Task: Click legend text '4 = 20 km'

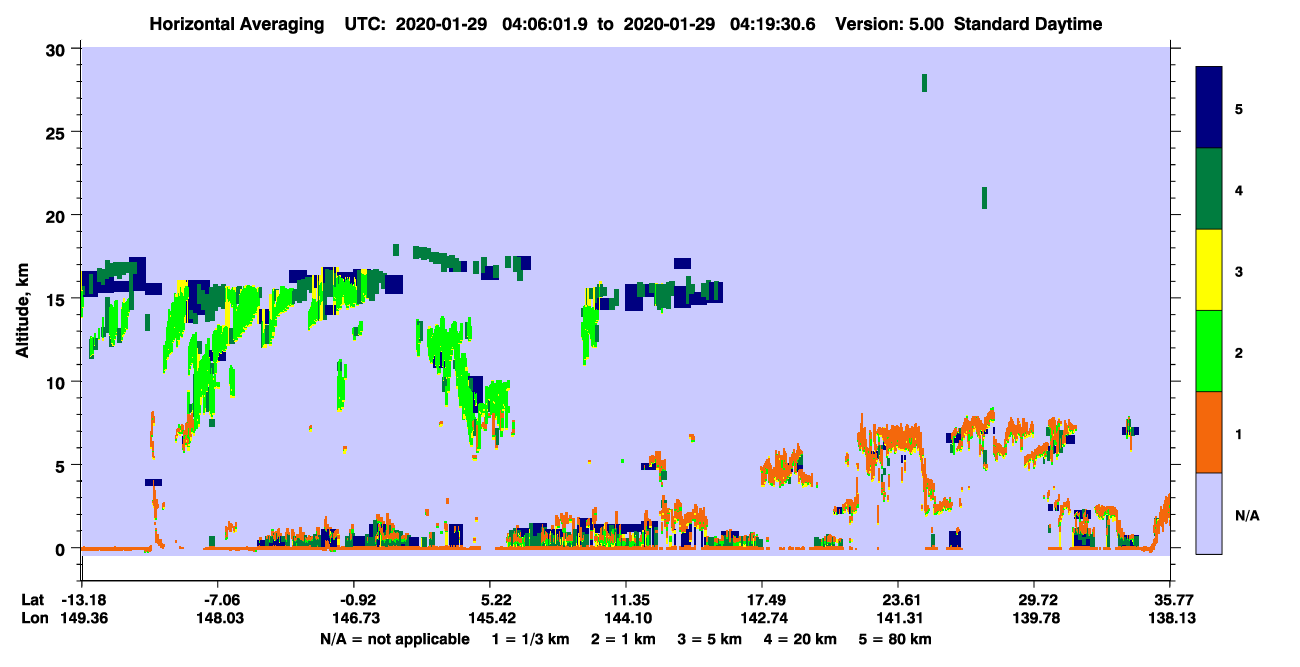Action: (x=800, y=639)
